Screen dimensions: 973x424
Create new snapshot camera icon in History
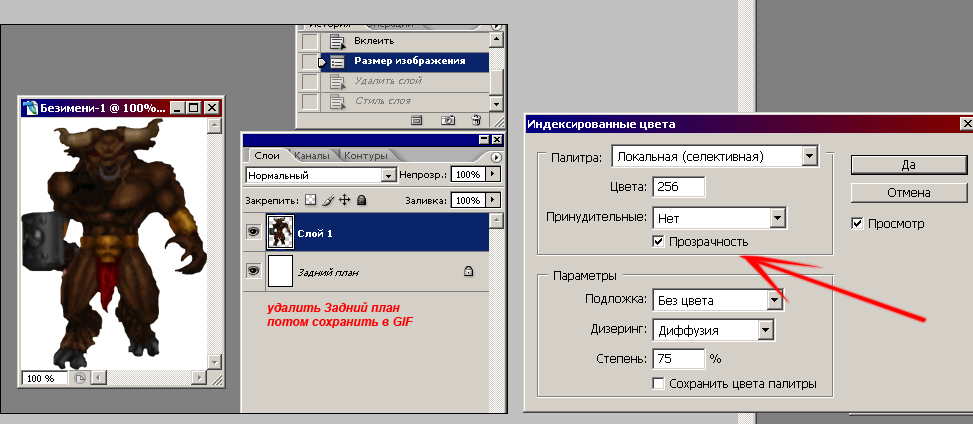(x=448, y=120)
